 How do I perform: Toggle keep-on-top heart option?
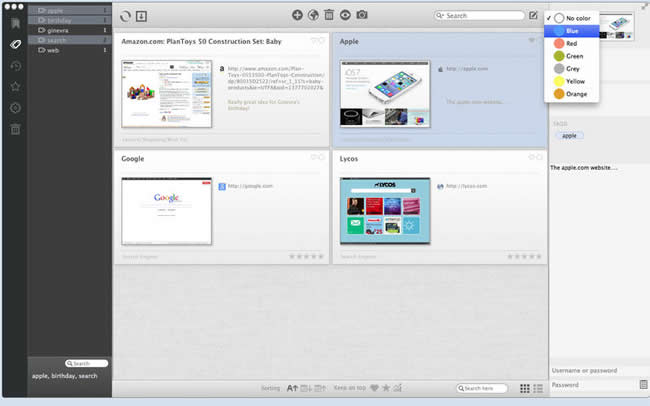(x=374, y=387)
